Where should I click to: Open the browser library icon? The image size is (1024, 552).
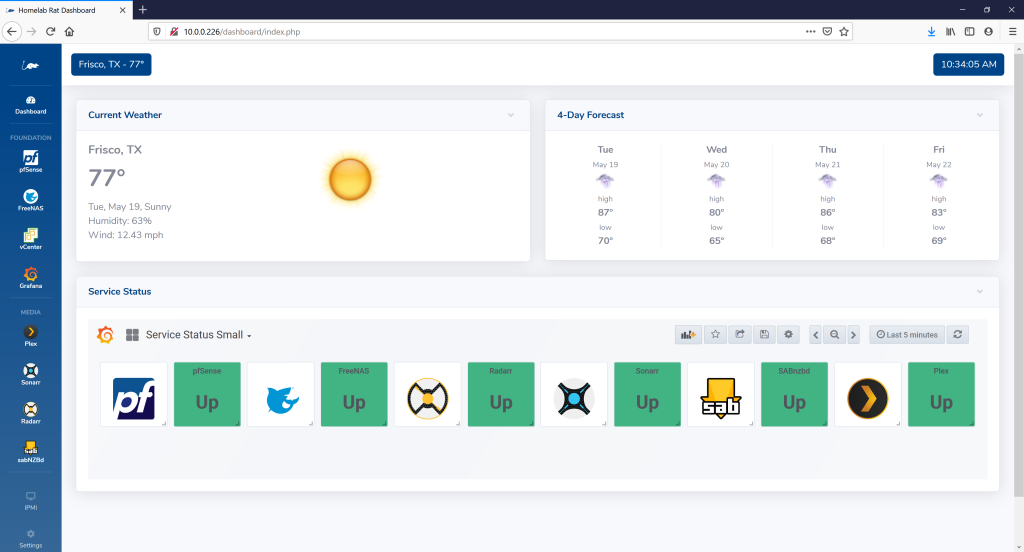(x=950, y=31)
